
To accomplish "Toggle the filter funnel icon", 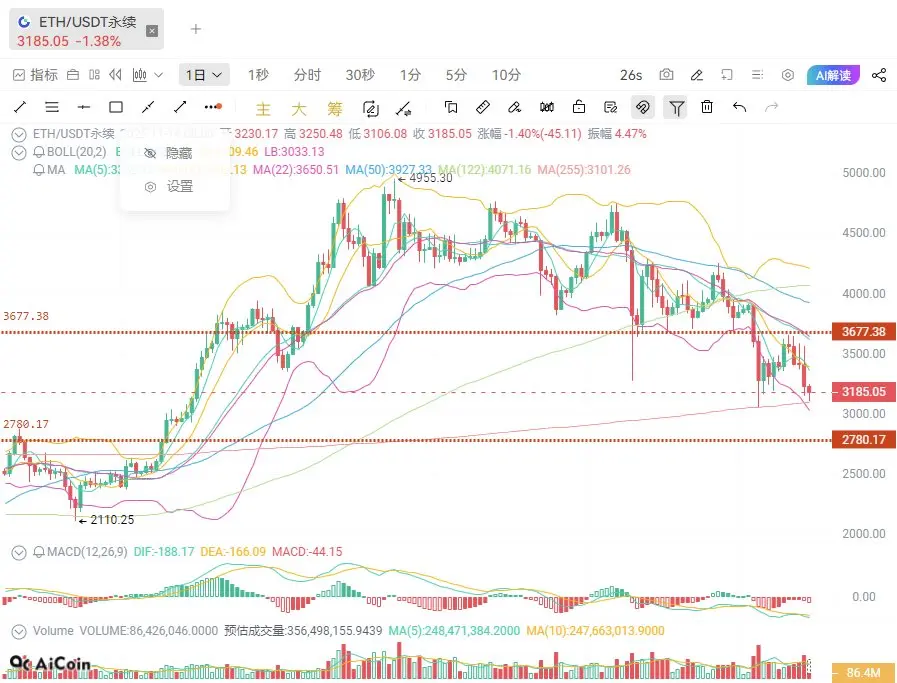I will click(676, 107).
